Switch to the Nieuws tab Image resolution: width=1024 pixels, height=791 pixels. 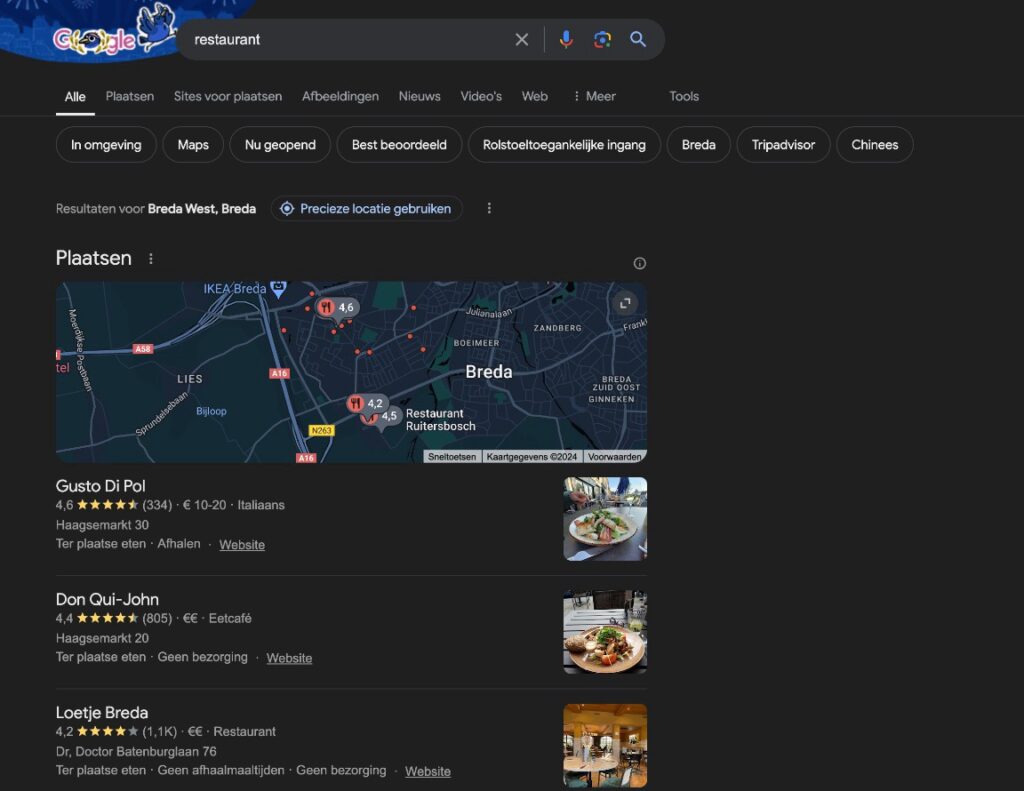coord(419,97)
